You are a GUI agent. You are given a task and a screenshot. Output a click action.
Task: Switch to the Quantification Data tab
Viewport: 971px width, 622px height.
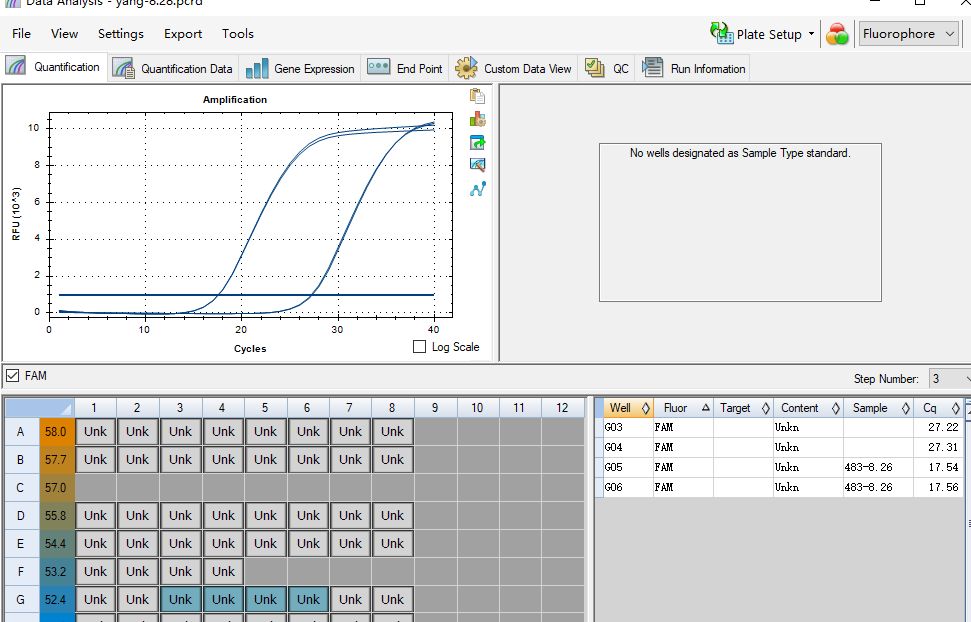173,68
